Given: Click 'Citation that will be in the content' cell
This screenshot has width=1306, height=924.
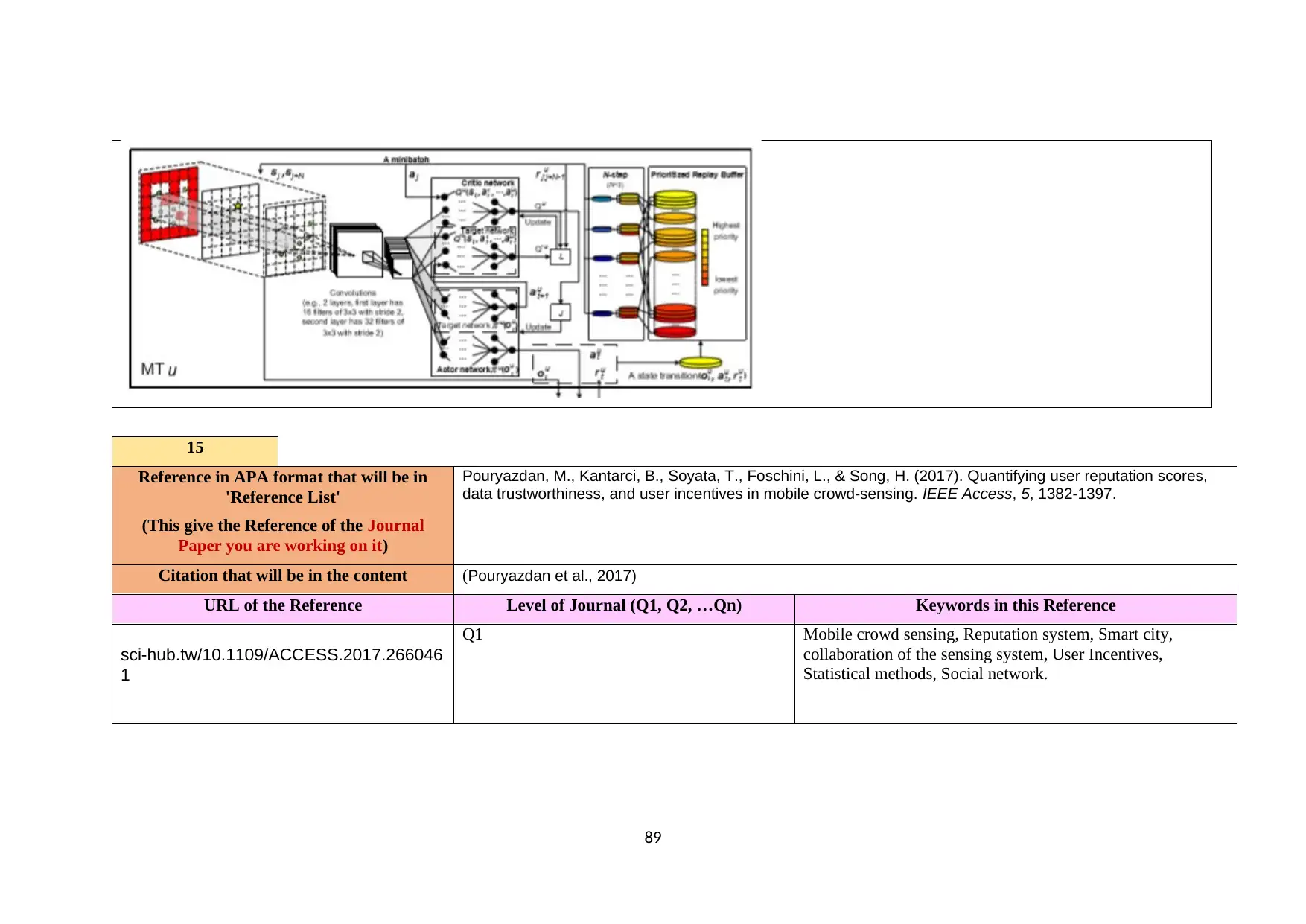Looking at the screenshot, I should tap(283, 579).
